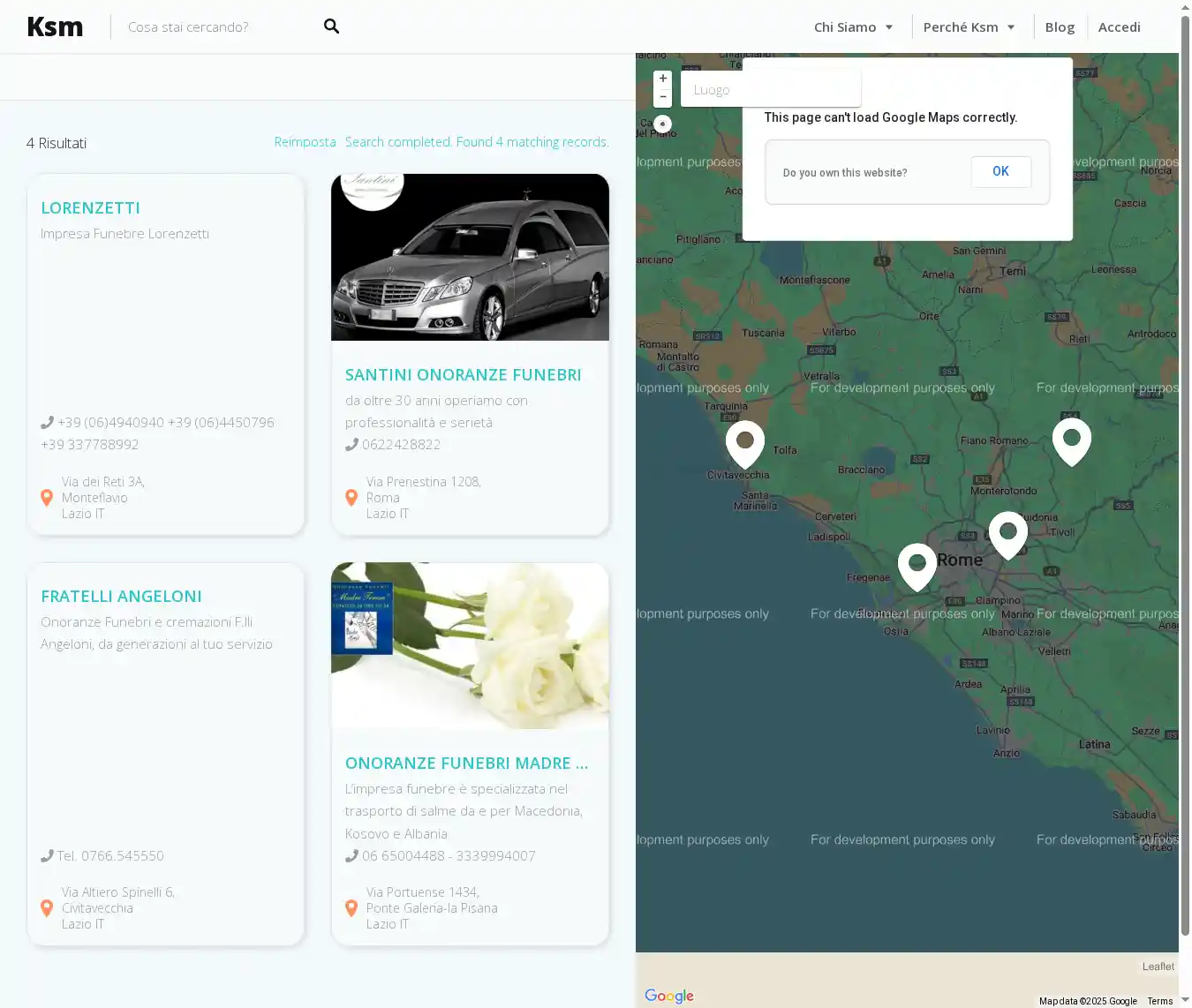Zoom out on the map
The width and height of the screenshot is (1192, 1008).
662,97
